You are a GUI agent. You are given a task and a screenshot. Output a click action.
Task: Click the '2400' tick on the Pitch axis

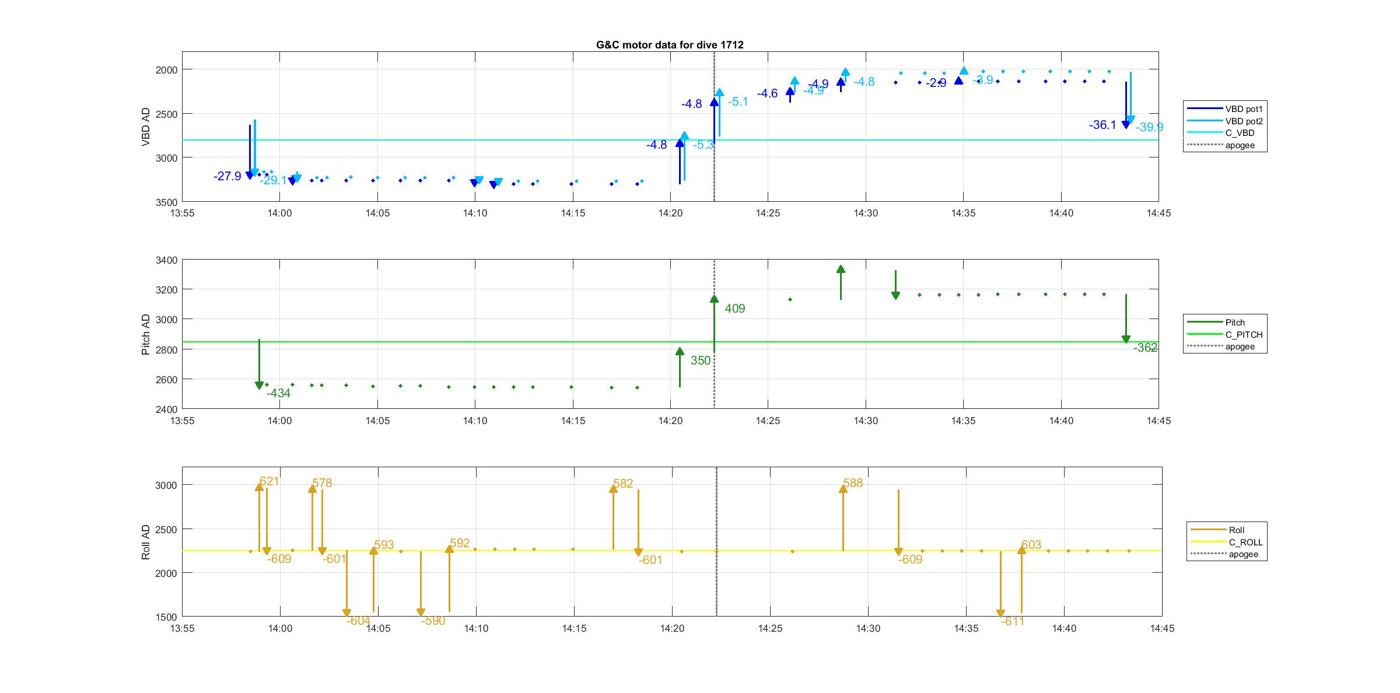click(166, 410)
